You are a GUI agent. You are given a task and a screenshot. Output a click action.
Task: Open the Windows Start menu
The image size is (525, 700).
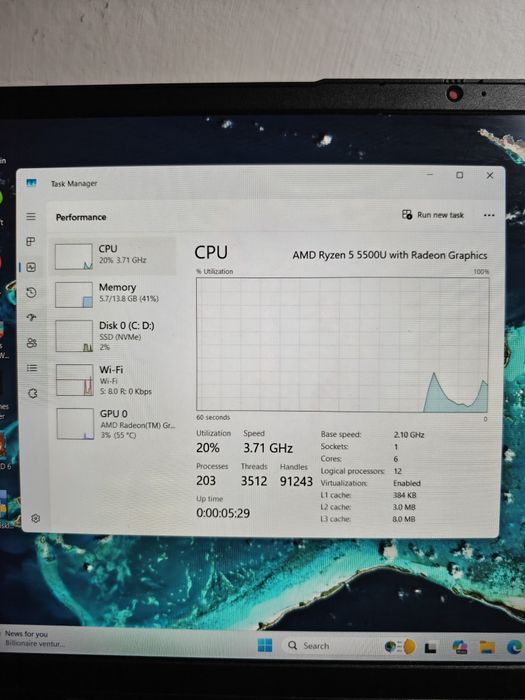click(265, 645)
